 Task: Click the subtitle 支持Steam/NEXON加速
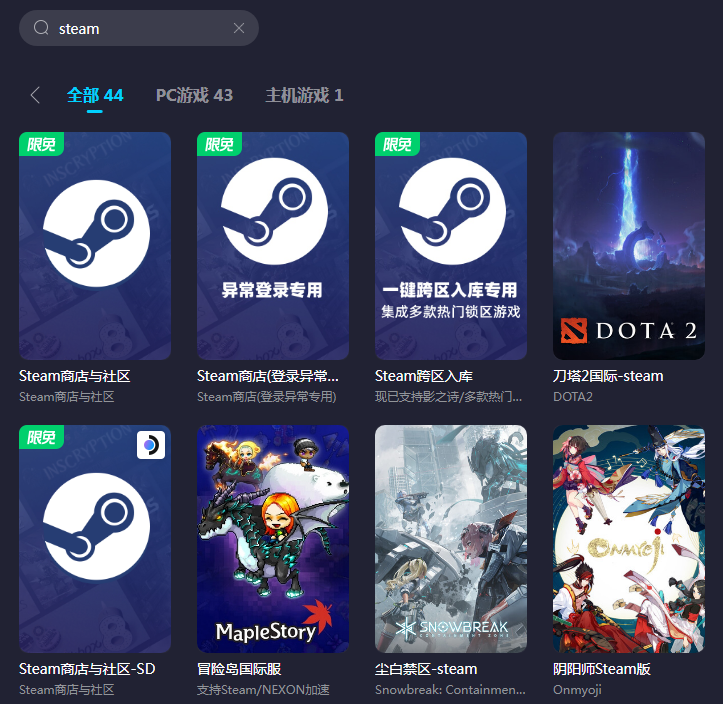pyautogui.click(x=263, y=690)
